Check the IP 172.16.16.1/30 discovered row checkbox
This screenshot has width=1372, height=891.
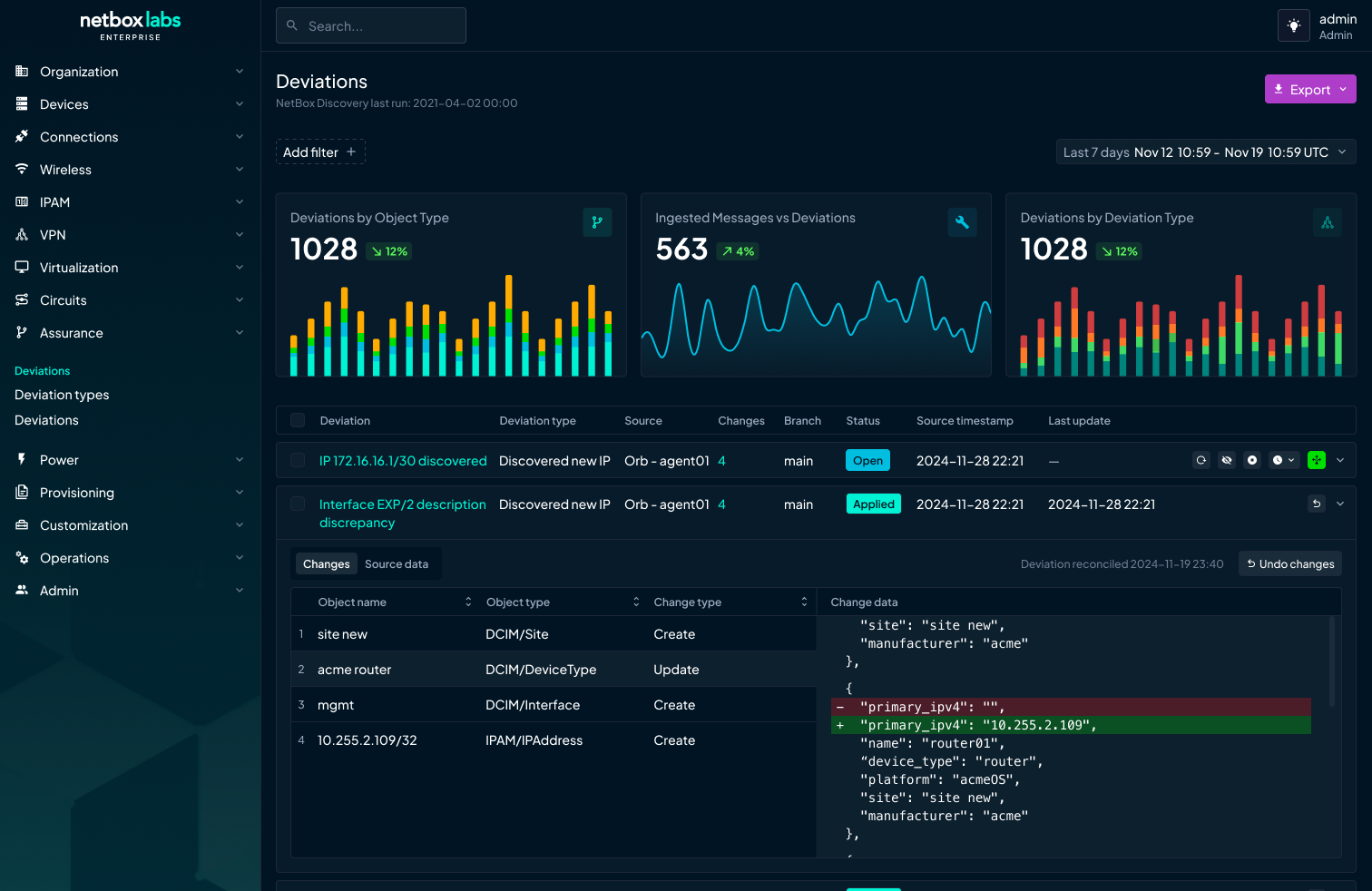[x=298, y=461]
